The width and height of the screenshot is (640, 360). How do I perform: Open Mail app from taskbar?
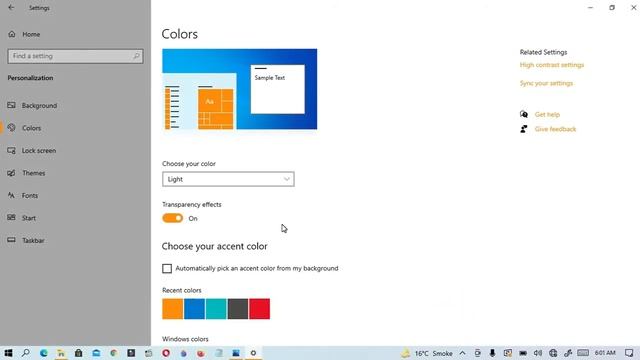pyautogui.click(x=96, y=353)
